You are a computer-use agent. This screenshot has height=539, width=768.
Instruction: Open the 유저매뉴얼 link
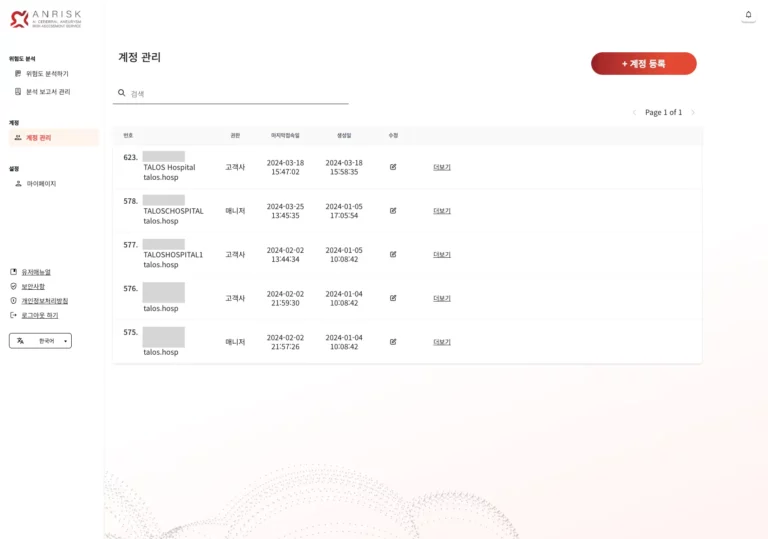tap(36, 272)
